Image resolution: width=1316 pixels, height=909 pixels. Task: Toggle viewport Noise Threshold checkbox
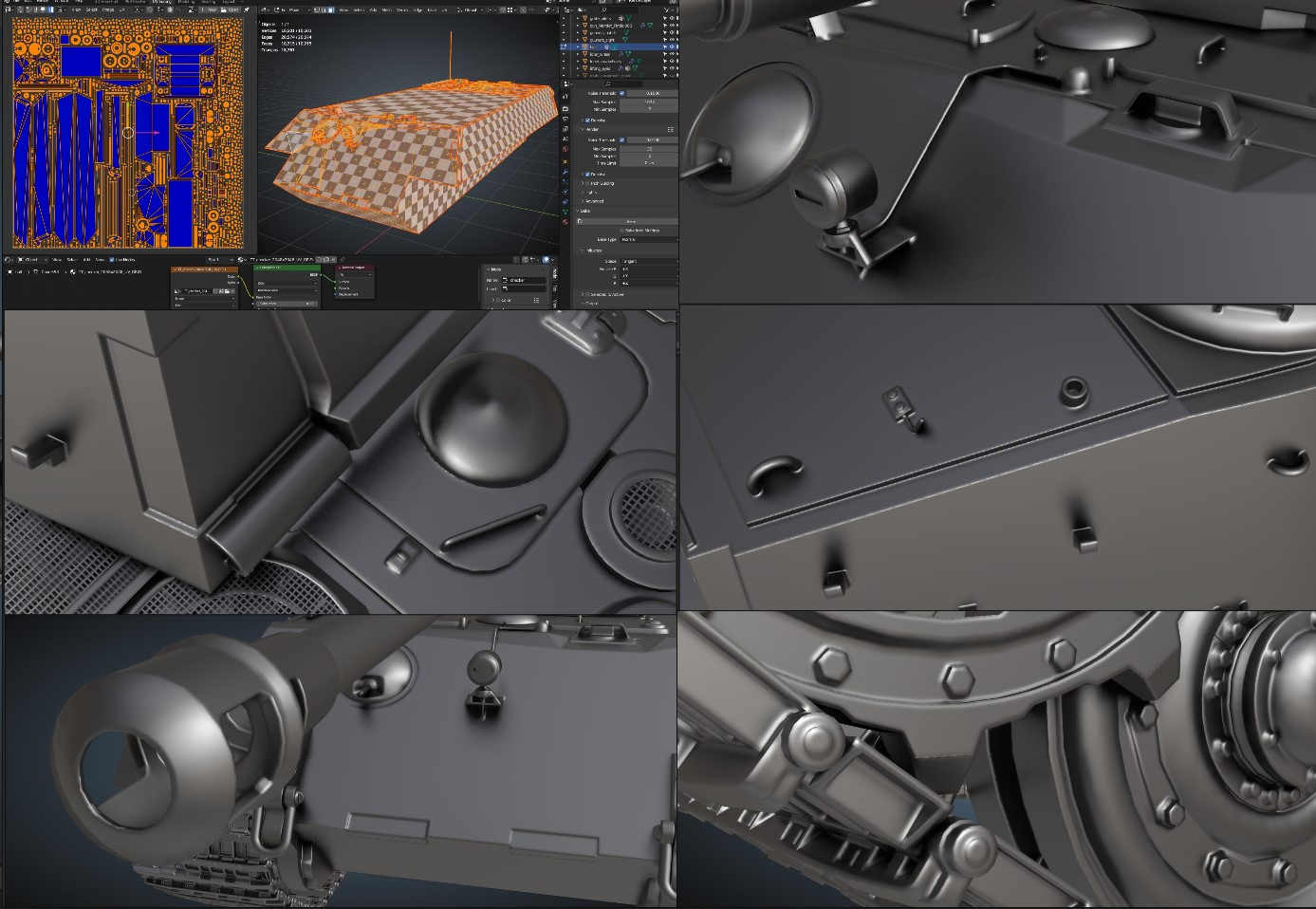[621, 93]
